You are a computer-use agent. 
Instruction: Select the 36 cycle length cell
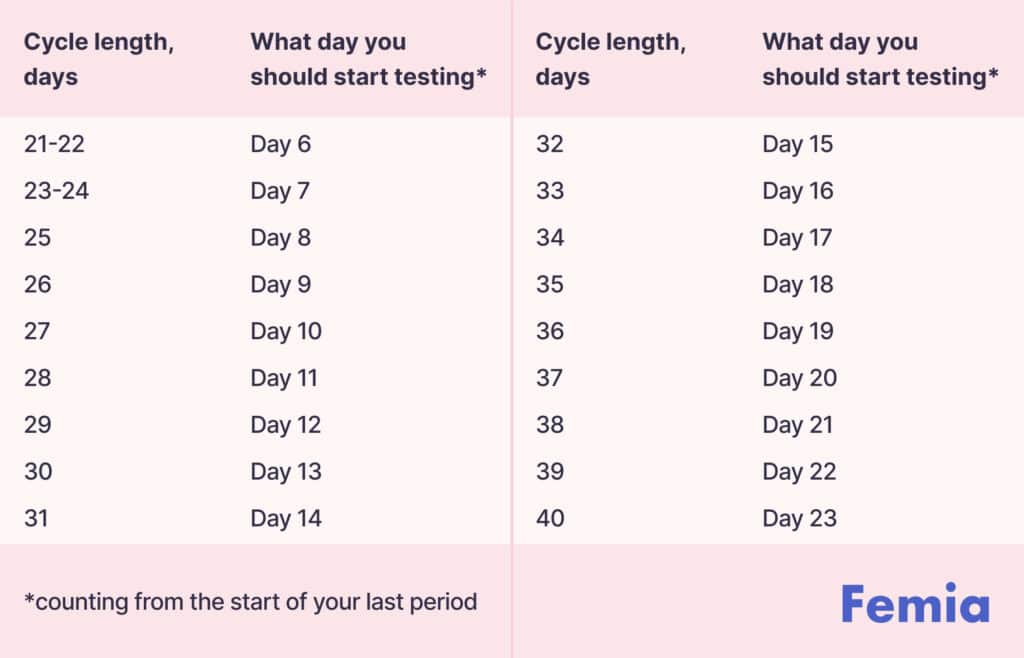550,331
